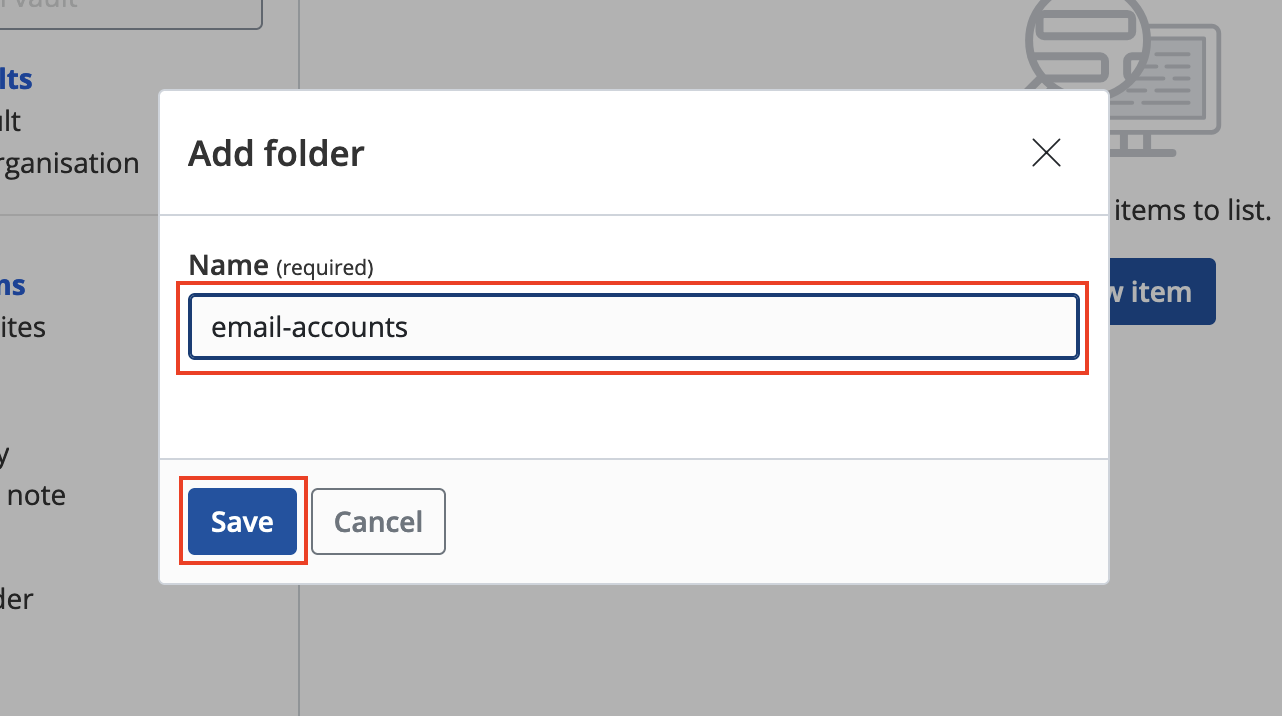Select the email-accounts text in the Name field
Viewport: 1282px width, 716px height.
[x=307, y=326]
